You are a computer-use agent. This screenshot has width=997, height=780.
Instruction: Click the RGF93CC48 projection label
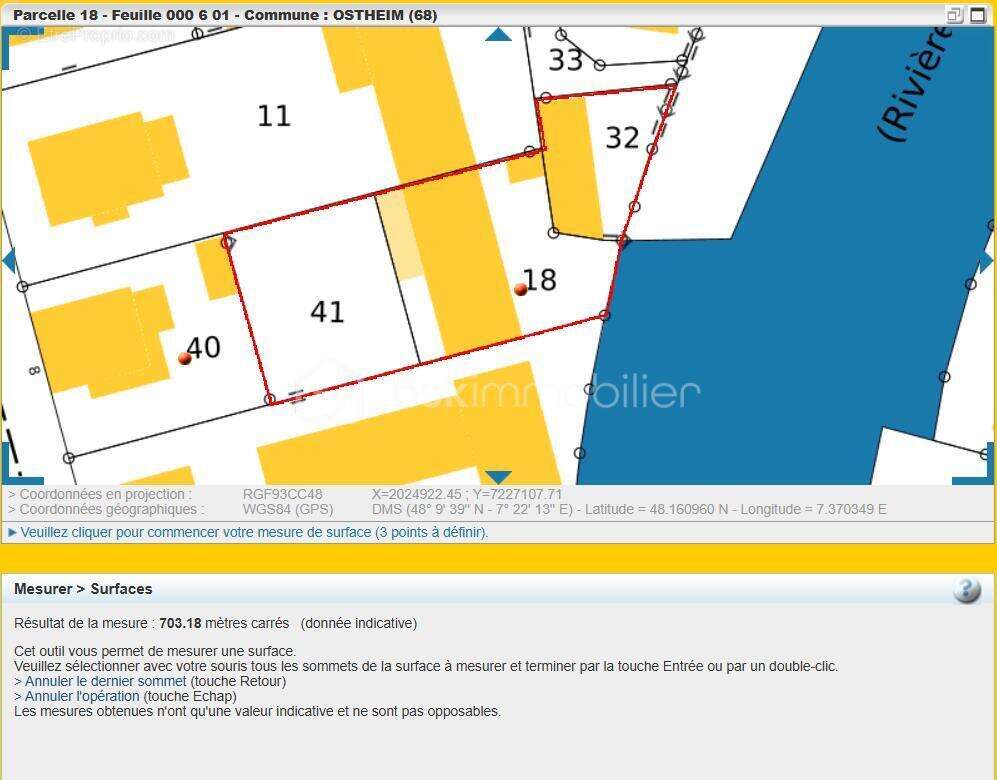[282, 494]
